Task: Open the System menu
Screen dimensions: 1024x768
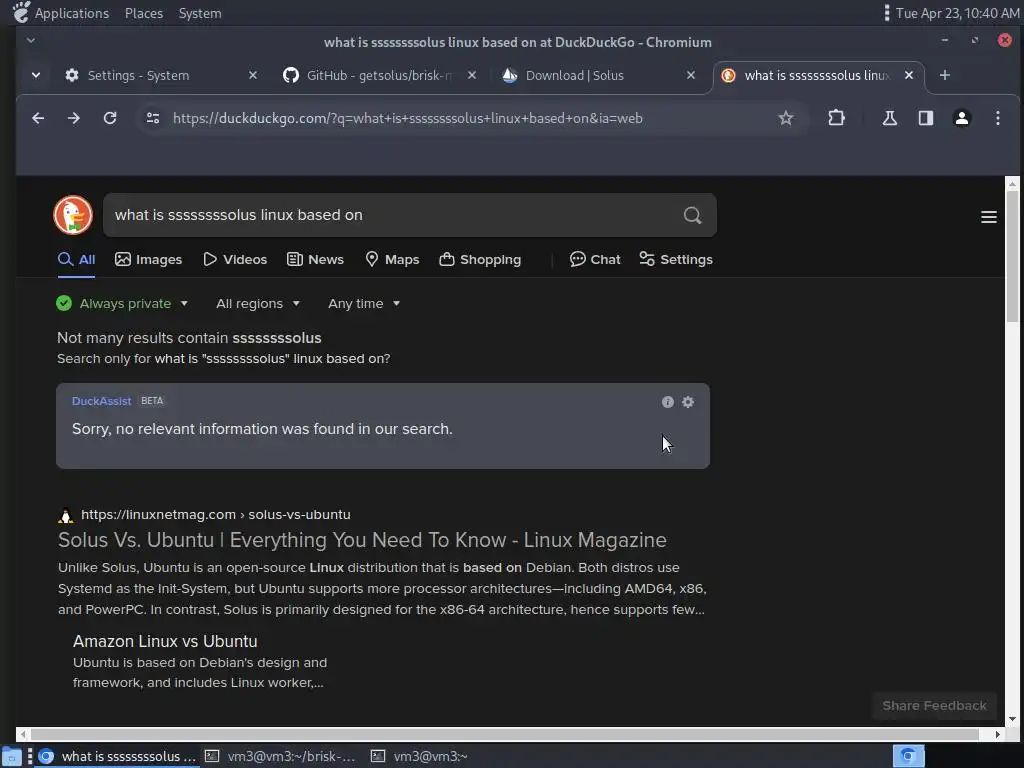Action: (x=200, y=13)
